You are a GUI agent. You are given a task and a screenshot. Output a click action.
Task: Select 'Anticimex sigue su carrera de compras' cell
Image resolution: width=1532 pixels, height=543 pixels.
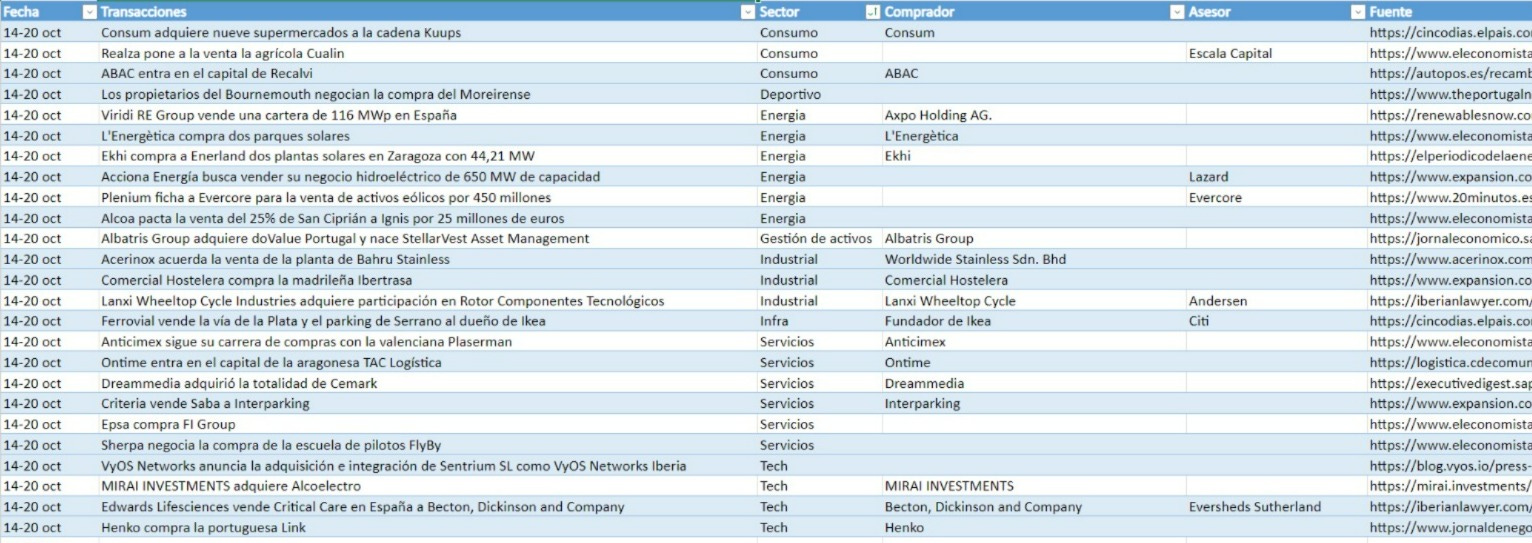pos(427,342)
